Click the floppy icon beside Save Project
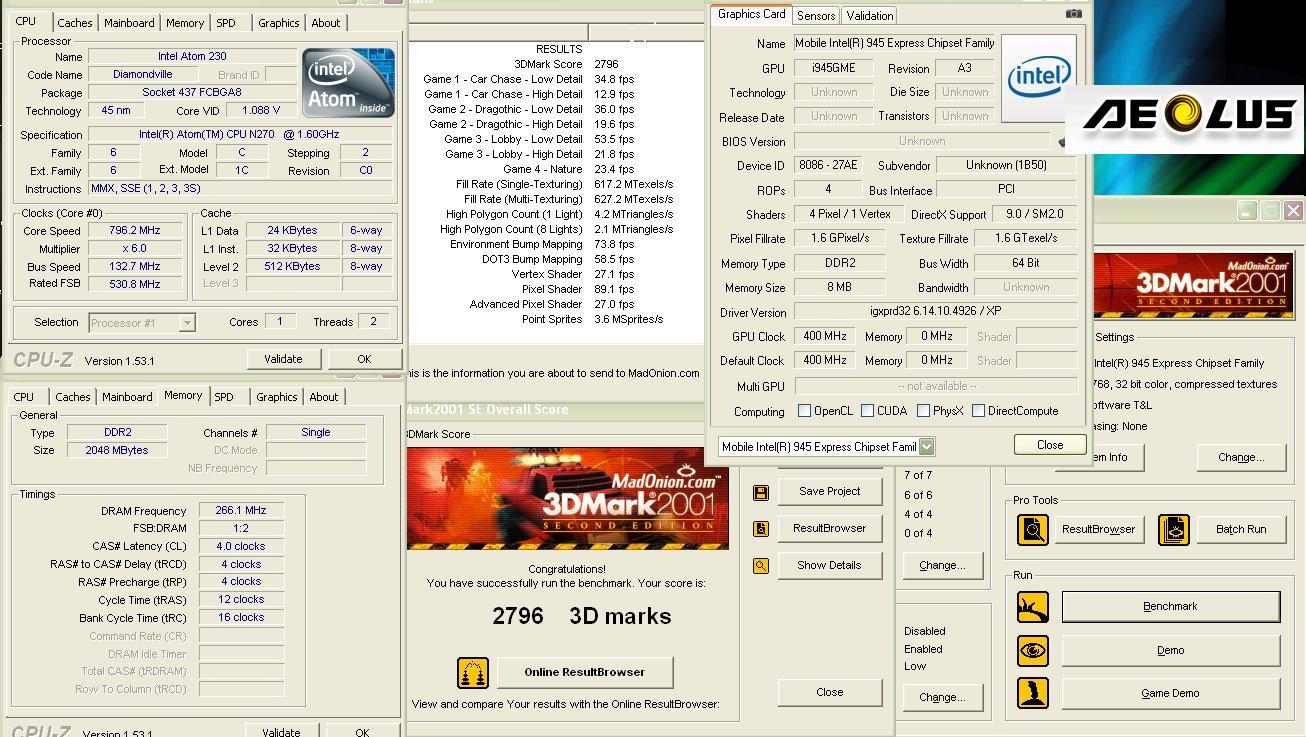 click(761, 492)
